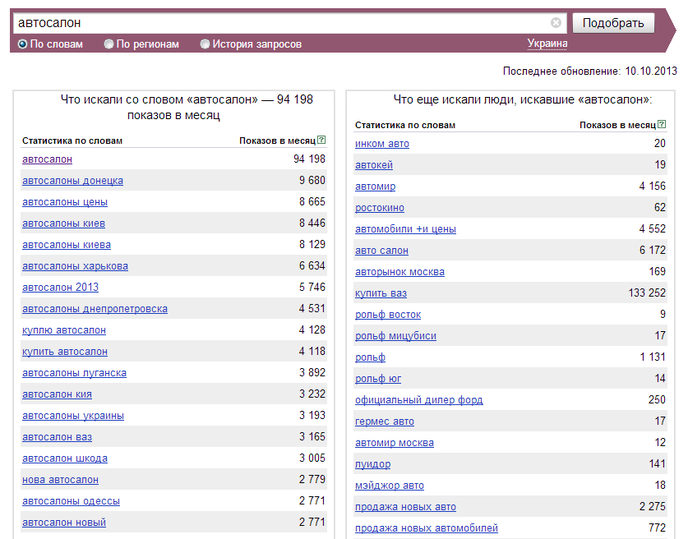688x539 pixels.
Task: Open the 'куплю автосалон' link
Action: tap(64, 331)
